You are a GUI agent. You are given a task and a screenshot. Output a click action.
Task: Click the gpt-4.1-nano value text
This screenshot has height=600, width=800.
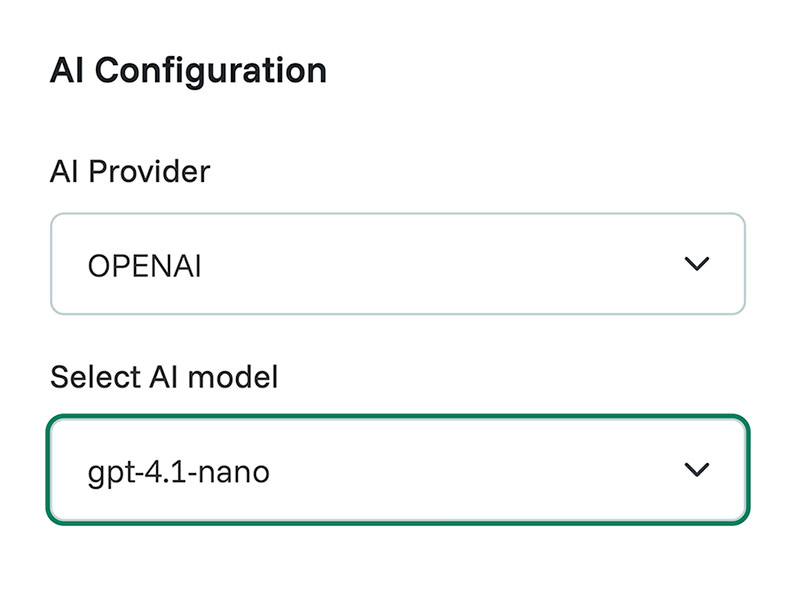pyautogui.click(x=178, y=471)
